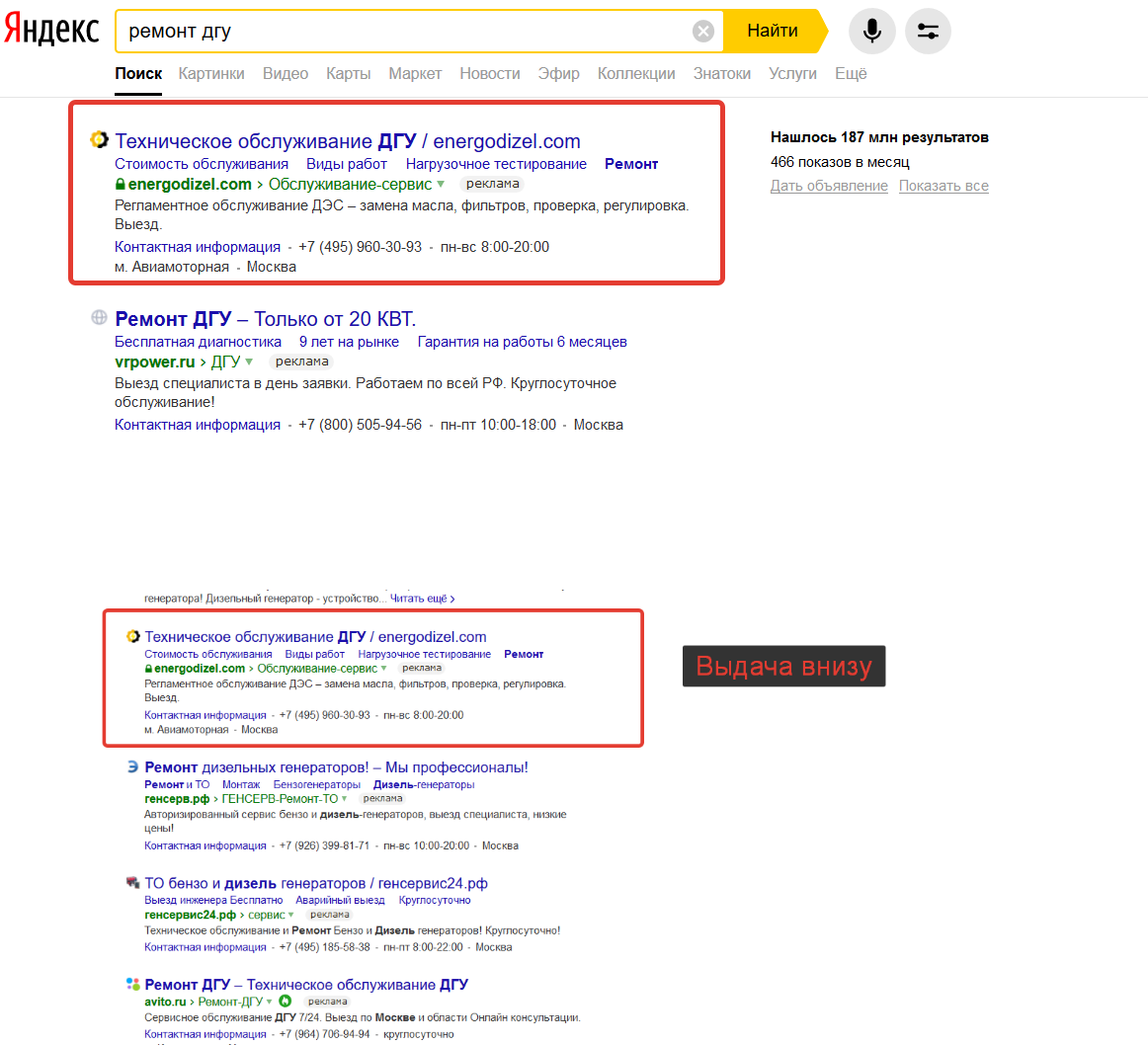Select the active Поиск tab

pyautogui.click(x=138, y=73)
